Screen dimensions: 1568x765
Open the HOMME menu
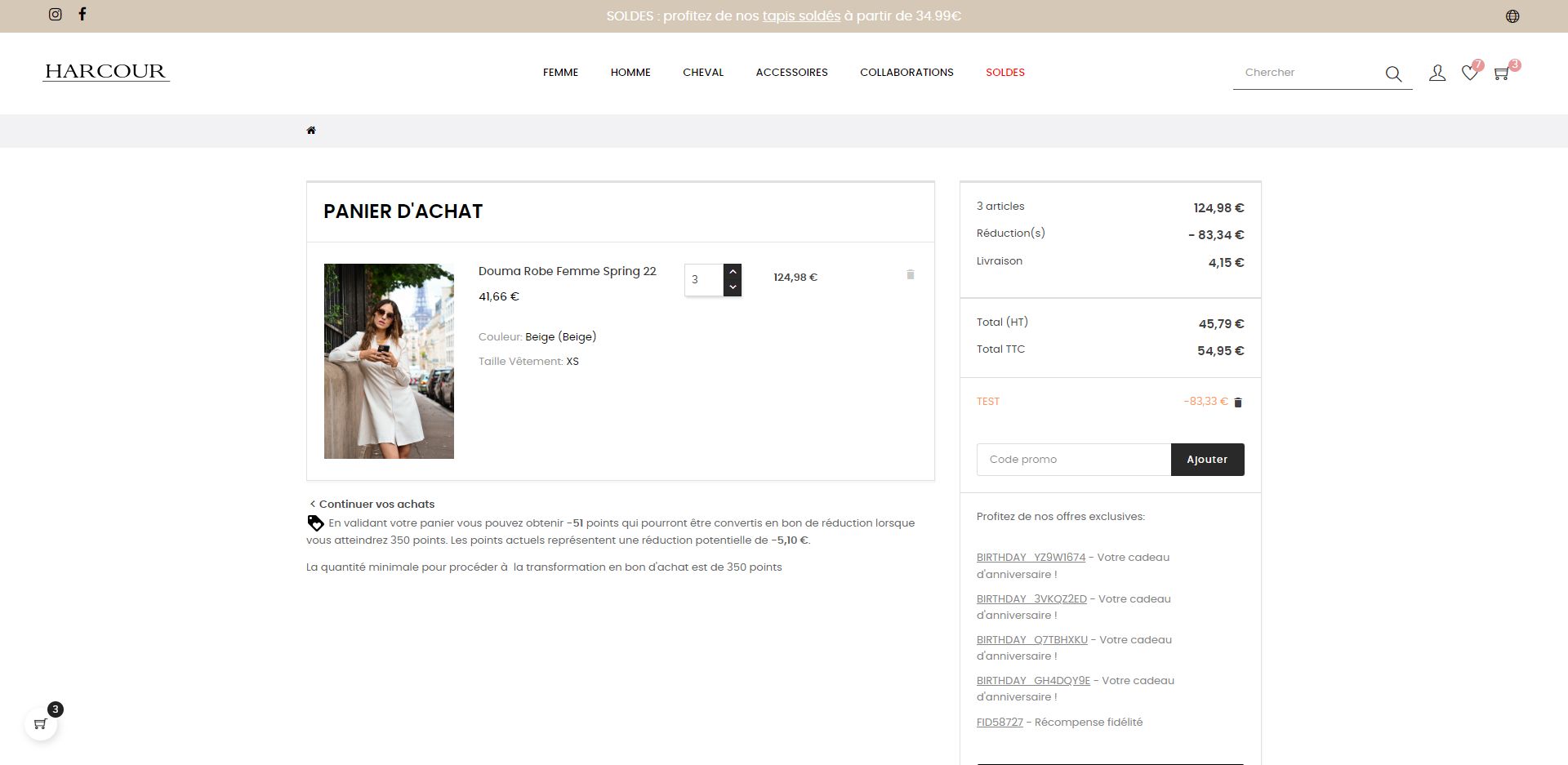pyautogui.click(x=630, y=73)
